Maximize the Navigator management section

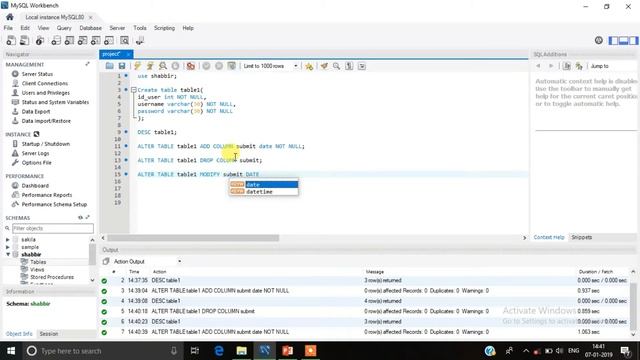(x=87, y=64)
